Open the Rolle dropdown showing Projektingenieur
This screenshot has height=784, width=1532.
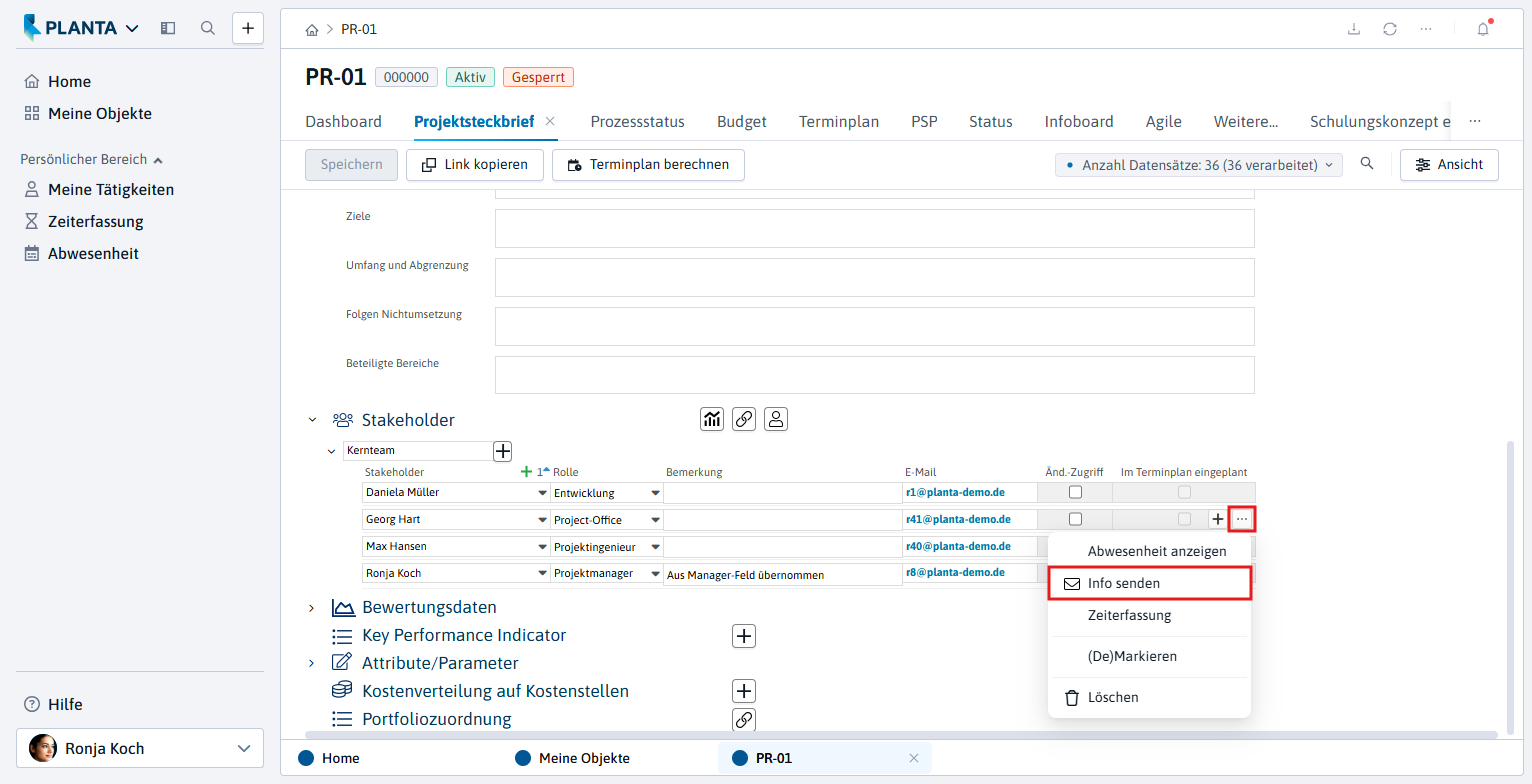point(656,547)
